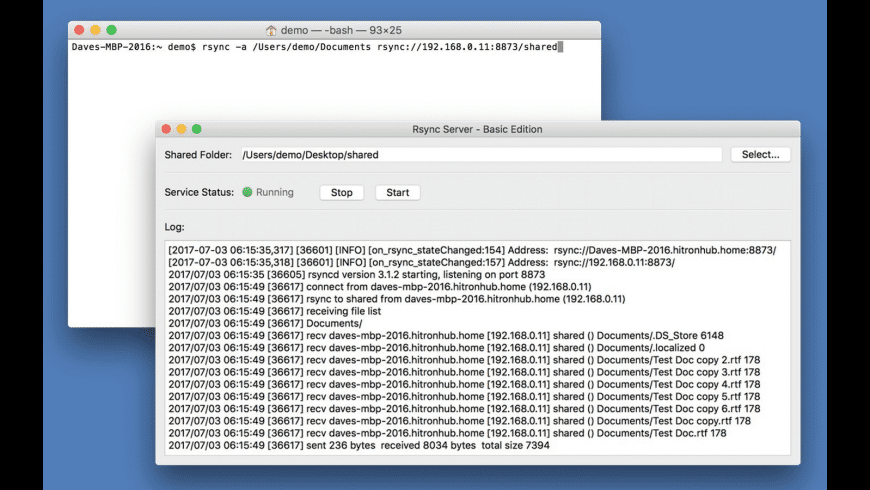The height and width of the screenshot is (490, 870).
Task: Click the final sent 236 bytes log line
Action: point(359,446)
